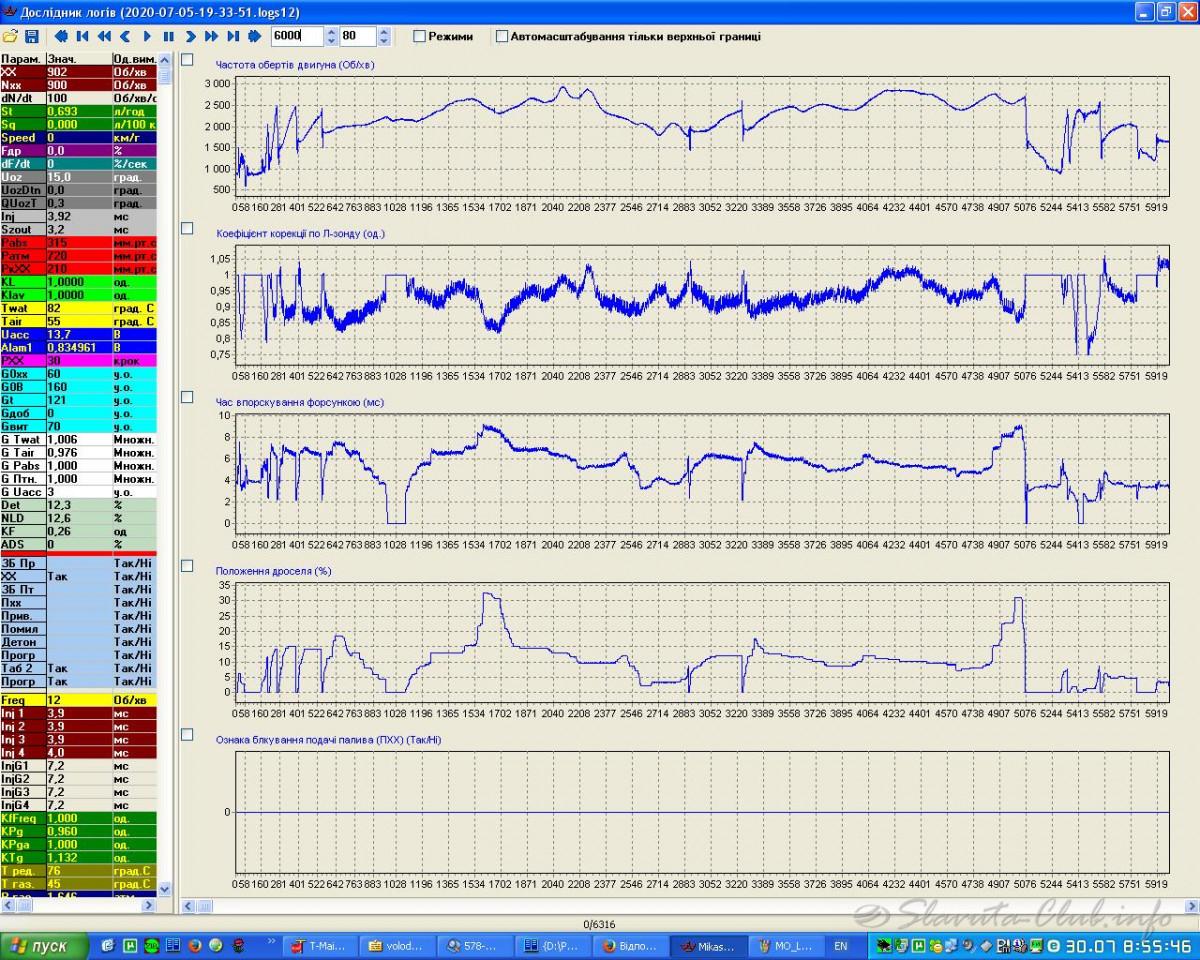Select the dN/dt parameter row
Screen dimensions: 1200x960
tap(79, 98)
